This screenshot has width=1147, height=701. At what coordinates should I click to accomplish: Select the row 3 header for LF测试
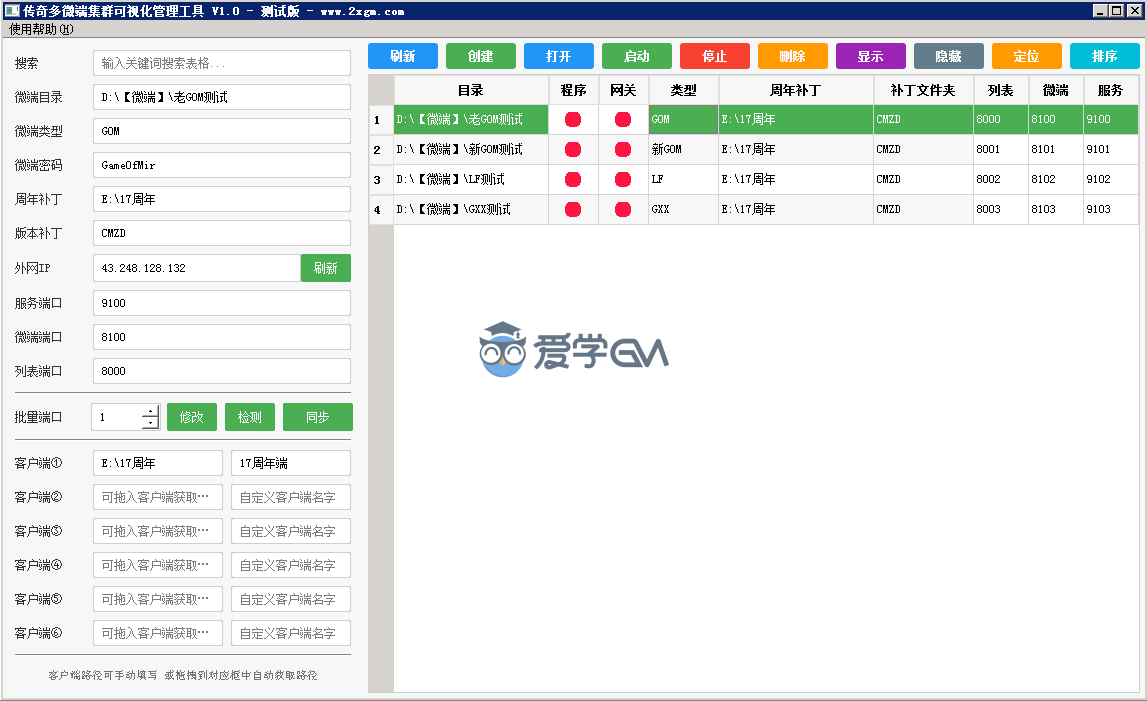click(378, 180)
